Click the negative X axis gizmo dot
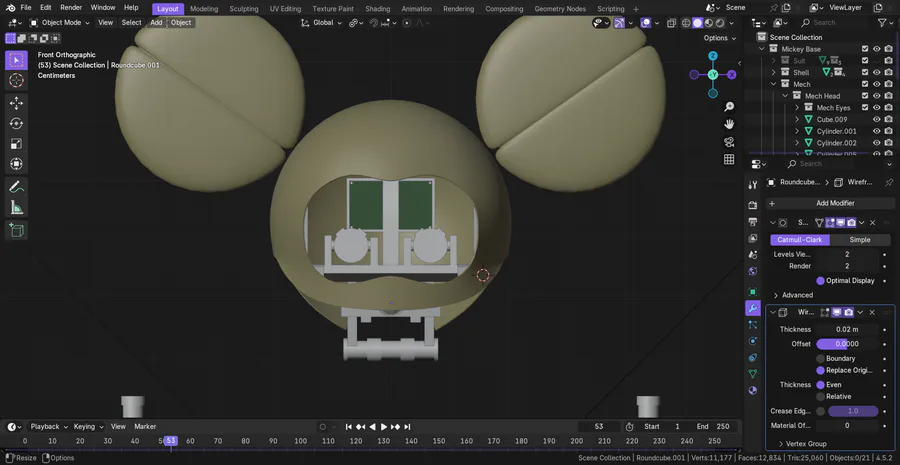Image resolution: width=900 pixels, height=465 pixels. [x=694, y=75]
